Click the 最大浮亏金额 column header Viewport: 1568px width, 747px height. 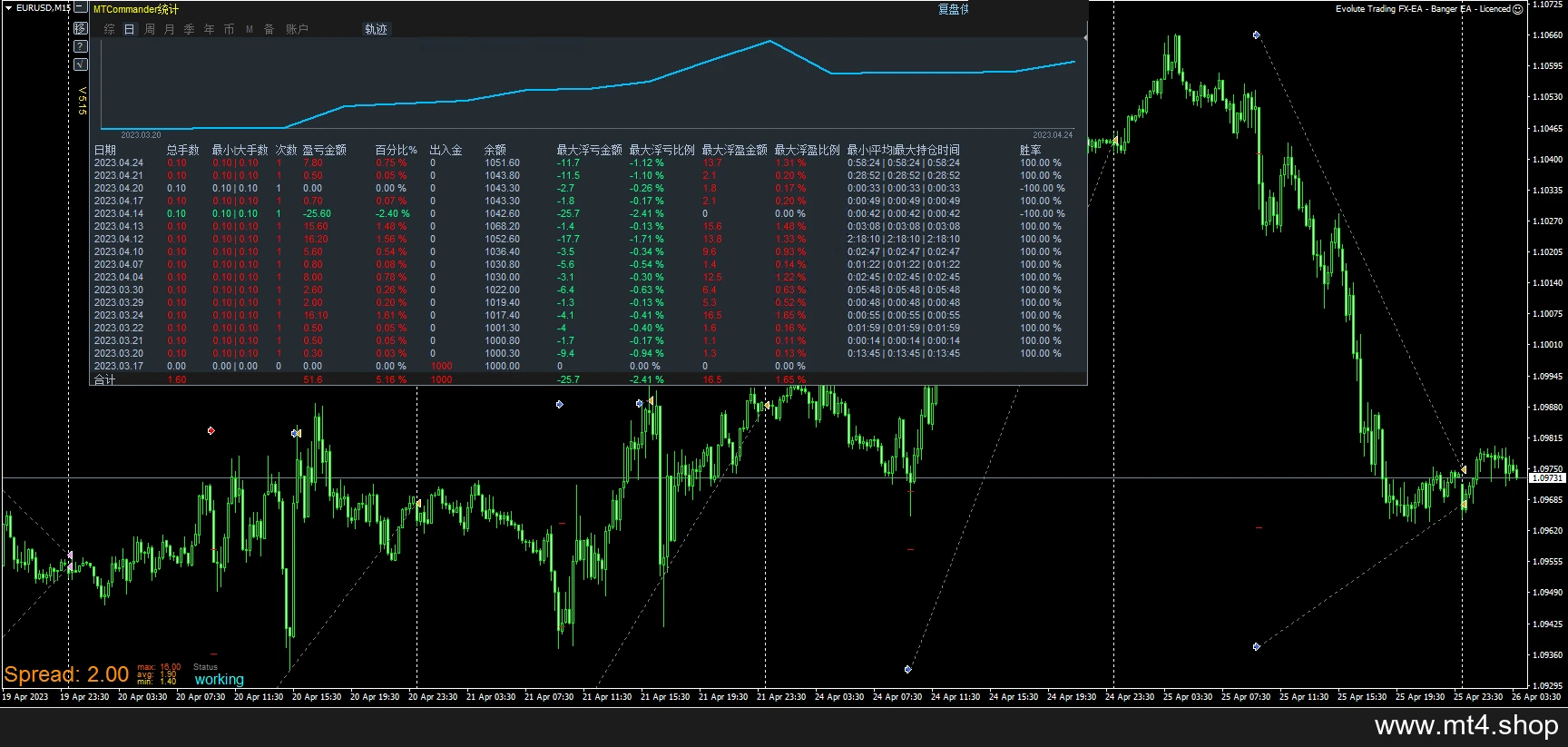click(589, 150)
